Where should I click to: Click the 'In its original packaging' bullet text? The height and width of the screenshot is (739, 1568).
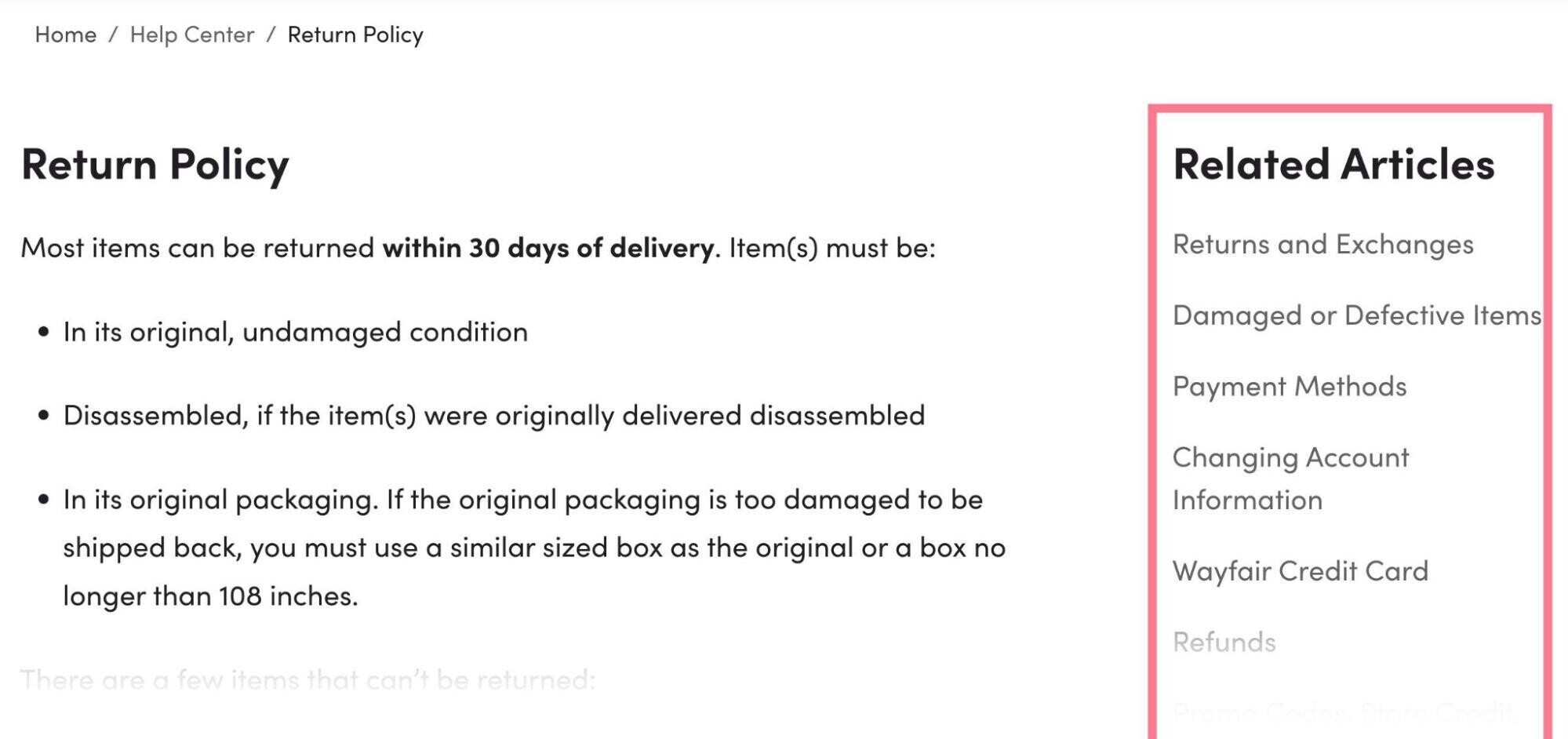[x=534, y=548]
